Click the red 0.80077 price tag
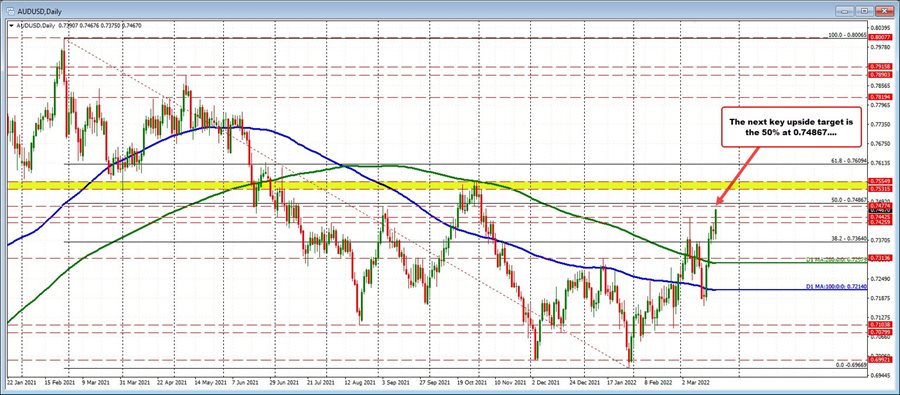The height and width of the screenshot is (395, 900). (x=879, y=37)
